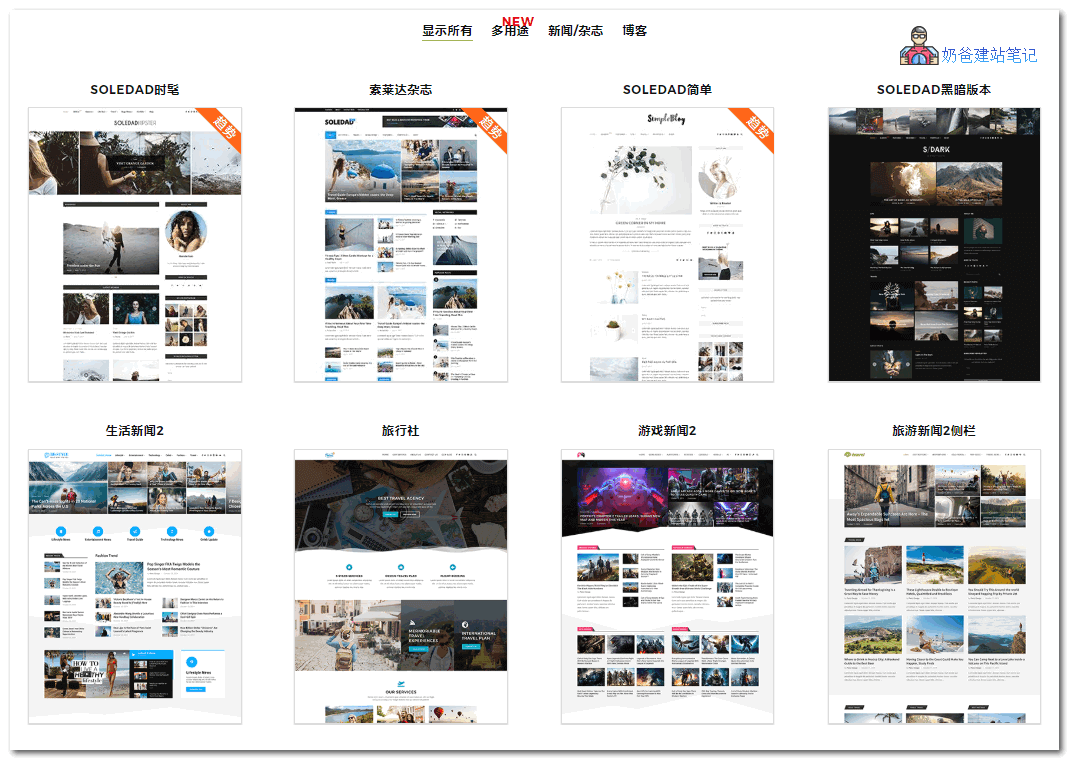
Task: Switch to the 多用途 tab
Action: click(x=509, y=32)
